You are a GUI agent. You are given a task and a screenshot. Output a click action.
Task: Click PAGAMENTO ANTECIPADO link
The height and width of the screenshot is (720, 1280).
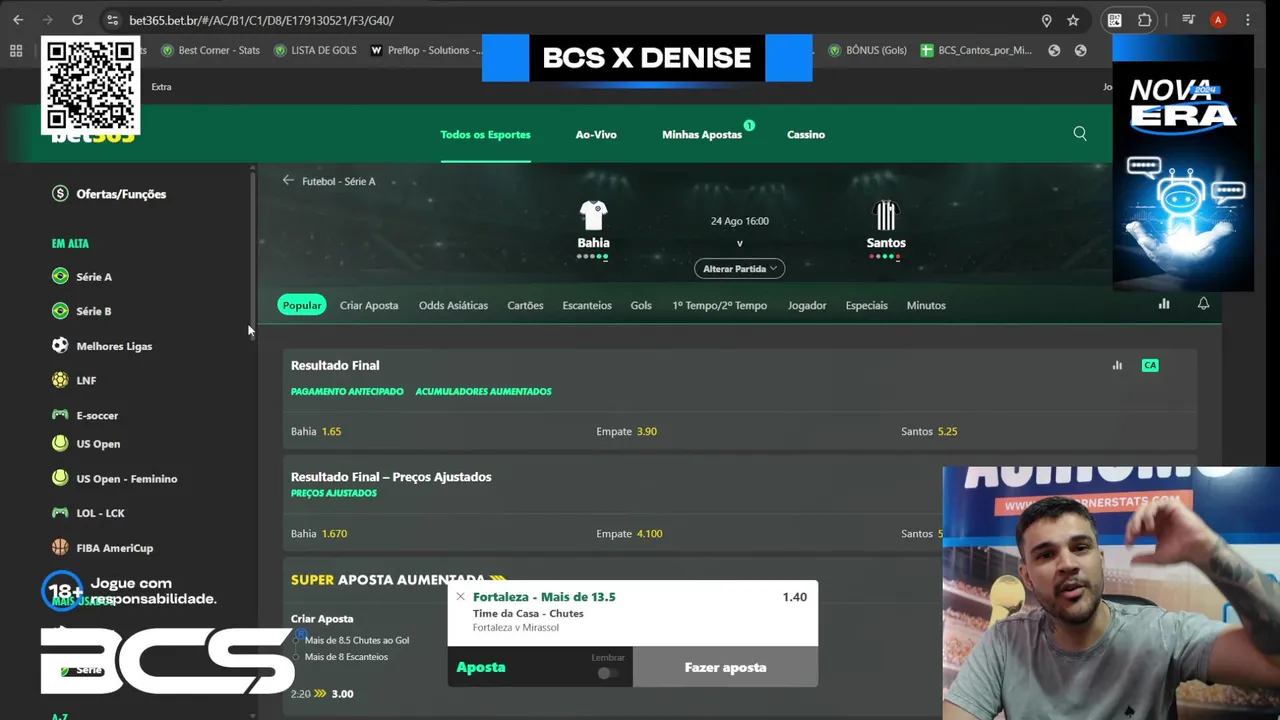point(347,391)
